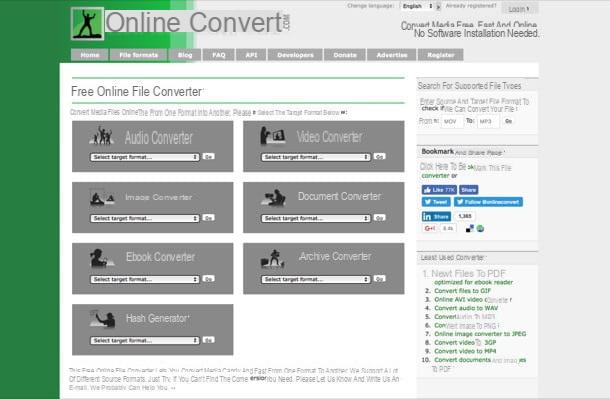Screen dimensions: 610x399
Task: Open the Advertise tab
Action: click(392, 55)
